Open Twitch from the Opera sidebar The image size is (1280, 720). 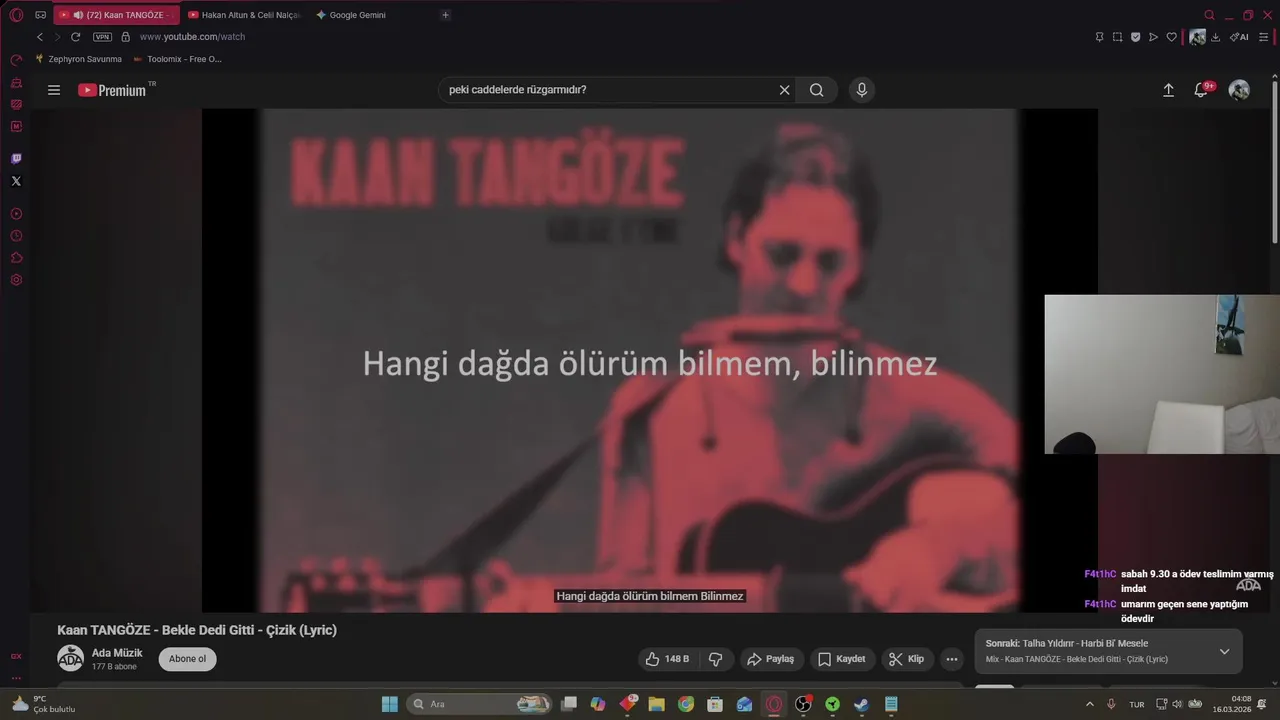tap(16, 158)
